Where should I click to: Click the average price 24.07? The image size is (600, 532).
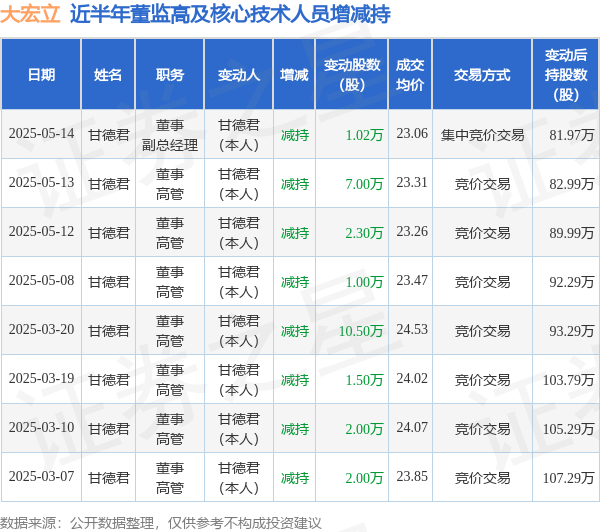pos(412,428)
